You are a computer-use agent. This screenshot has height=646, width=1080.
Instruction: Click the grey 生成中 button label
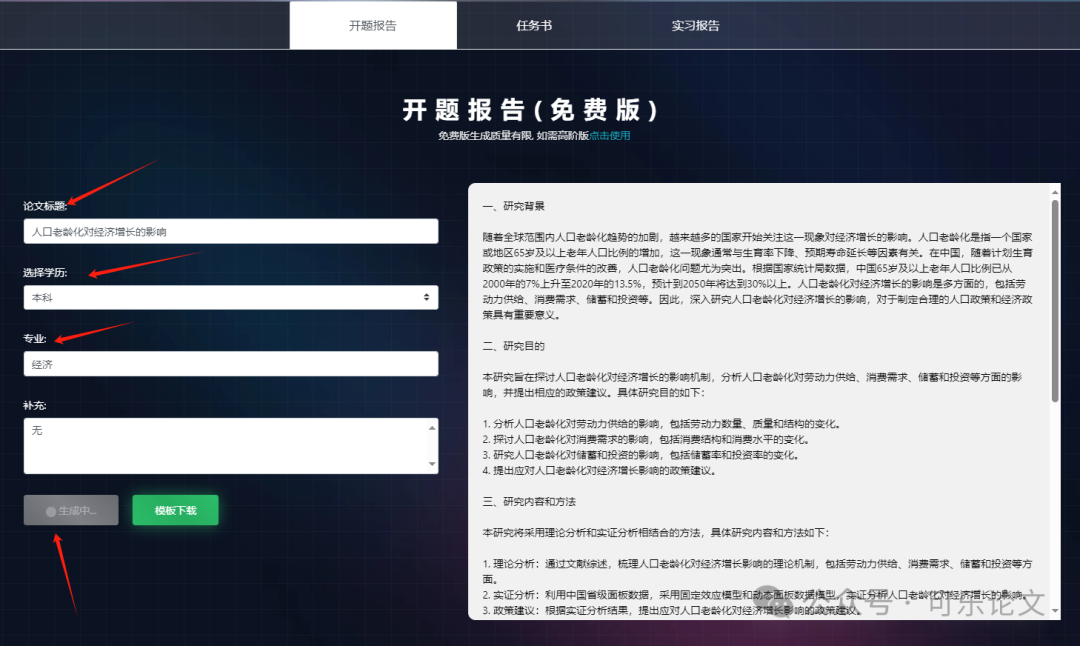click(x=77, y=511)
